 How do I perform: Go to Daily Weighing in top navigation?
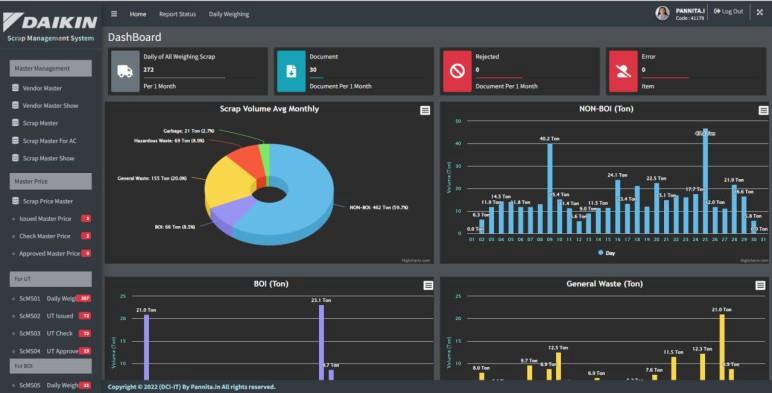pyautogui.click(x=229, y=14)
